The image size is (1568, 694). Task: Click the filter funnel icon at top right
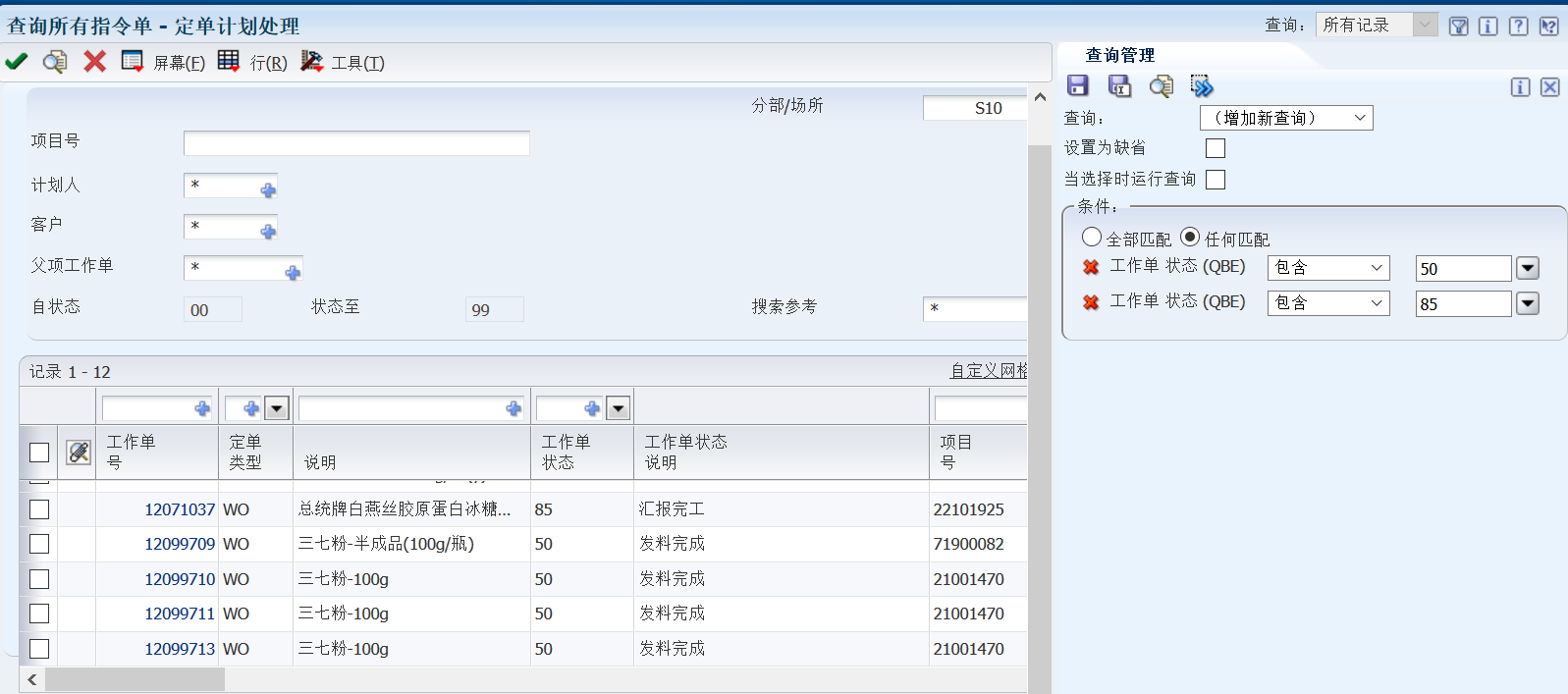1459,27
